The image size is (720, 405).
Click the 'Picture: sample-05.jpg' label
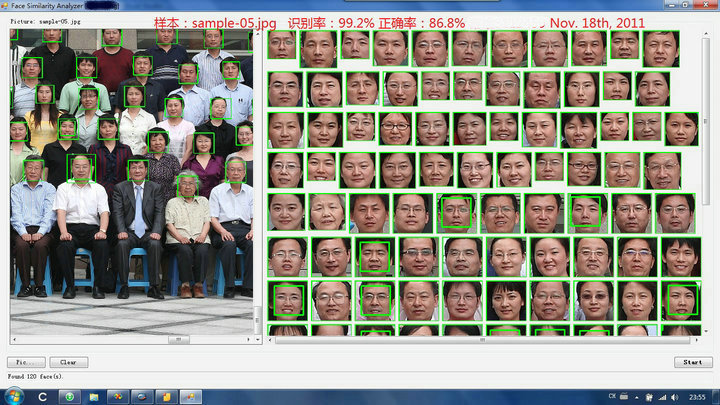pos(45,22)
